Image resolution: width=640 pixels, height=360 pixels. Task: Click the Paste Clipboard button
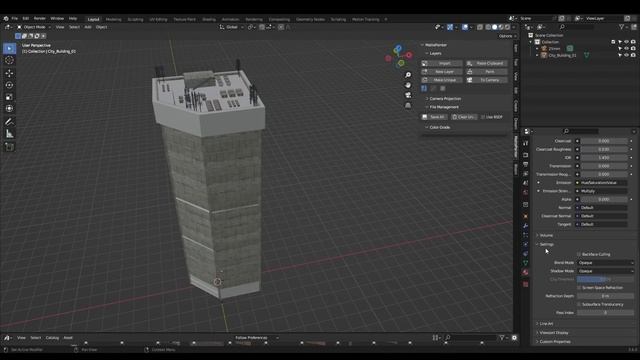tap(487, 63)
